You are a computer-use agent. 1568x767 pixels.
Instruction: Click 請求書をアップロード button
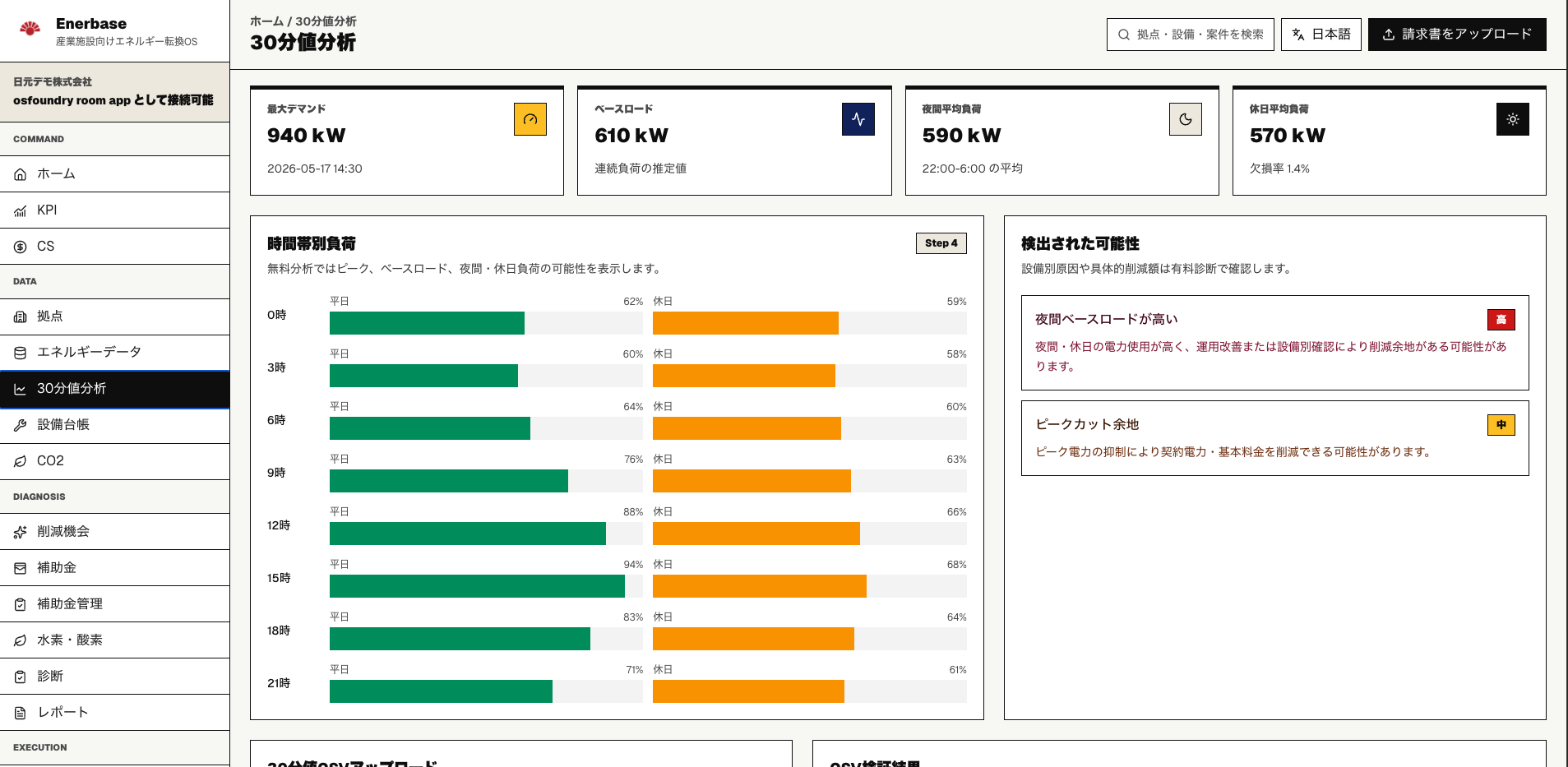point(1457,35)
